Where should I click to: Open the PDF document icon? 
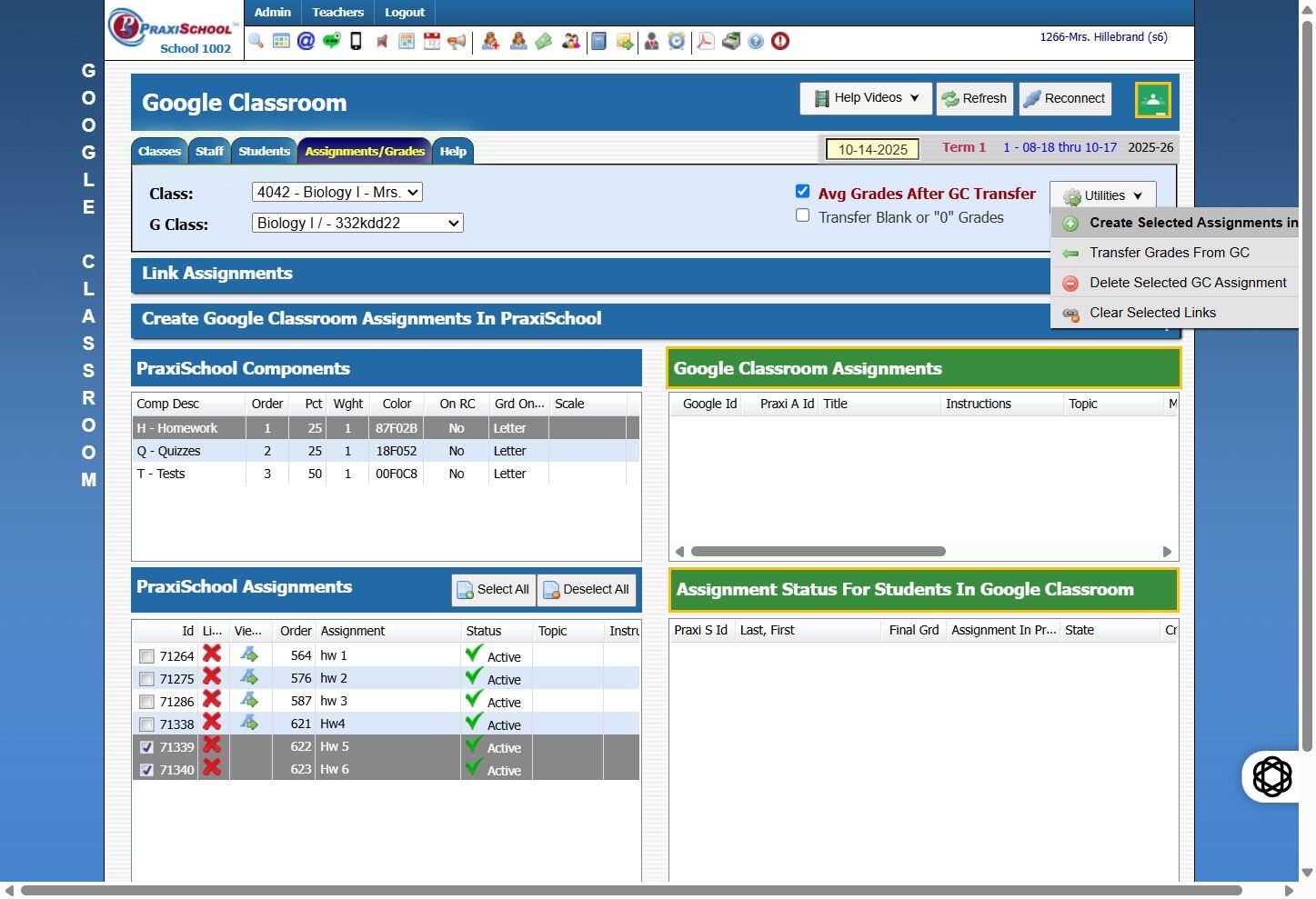coord(706,41)
